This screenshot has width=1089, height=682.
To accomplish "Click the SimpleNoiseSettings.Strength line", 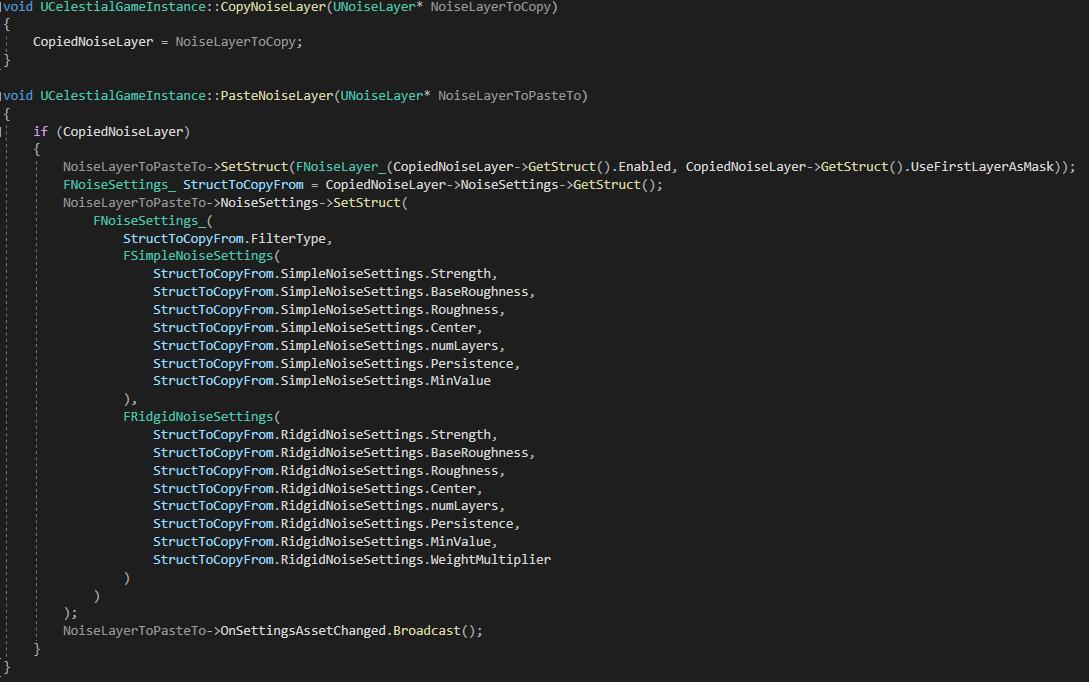I will (x=325, y=274).
